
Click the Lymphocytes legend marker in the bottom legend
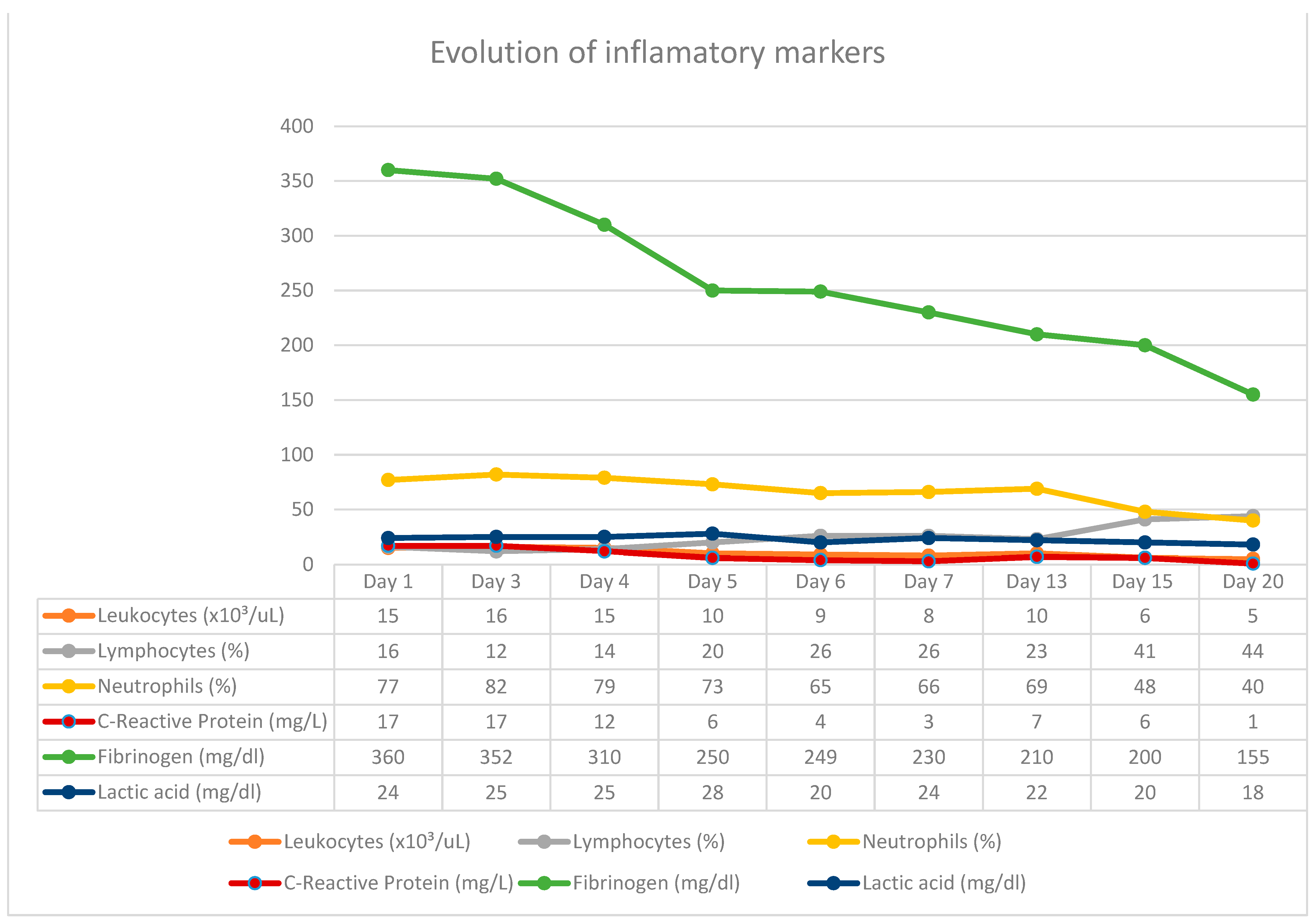coord(544,841)
